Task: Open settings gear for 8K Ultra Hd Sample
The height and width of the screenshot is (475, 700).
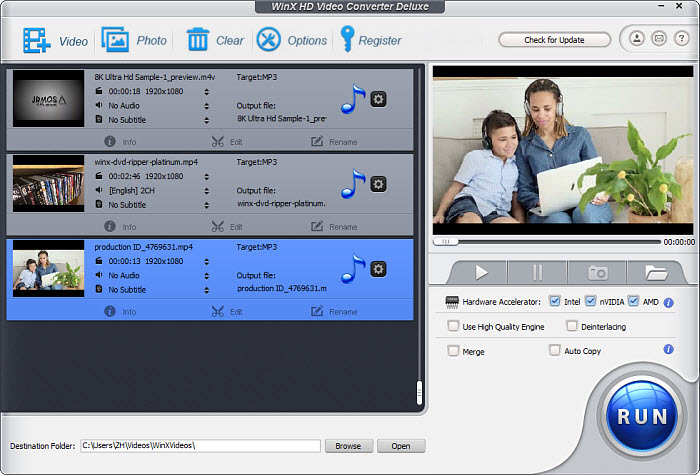Action: 378,99
